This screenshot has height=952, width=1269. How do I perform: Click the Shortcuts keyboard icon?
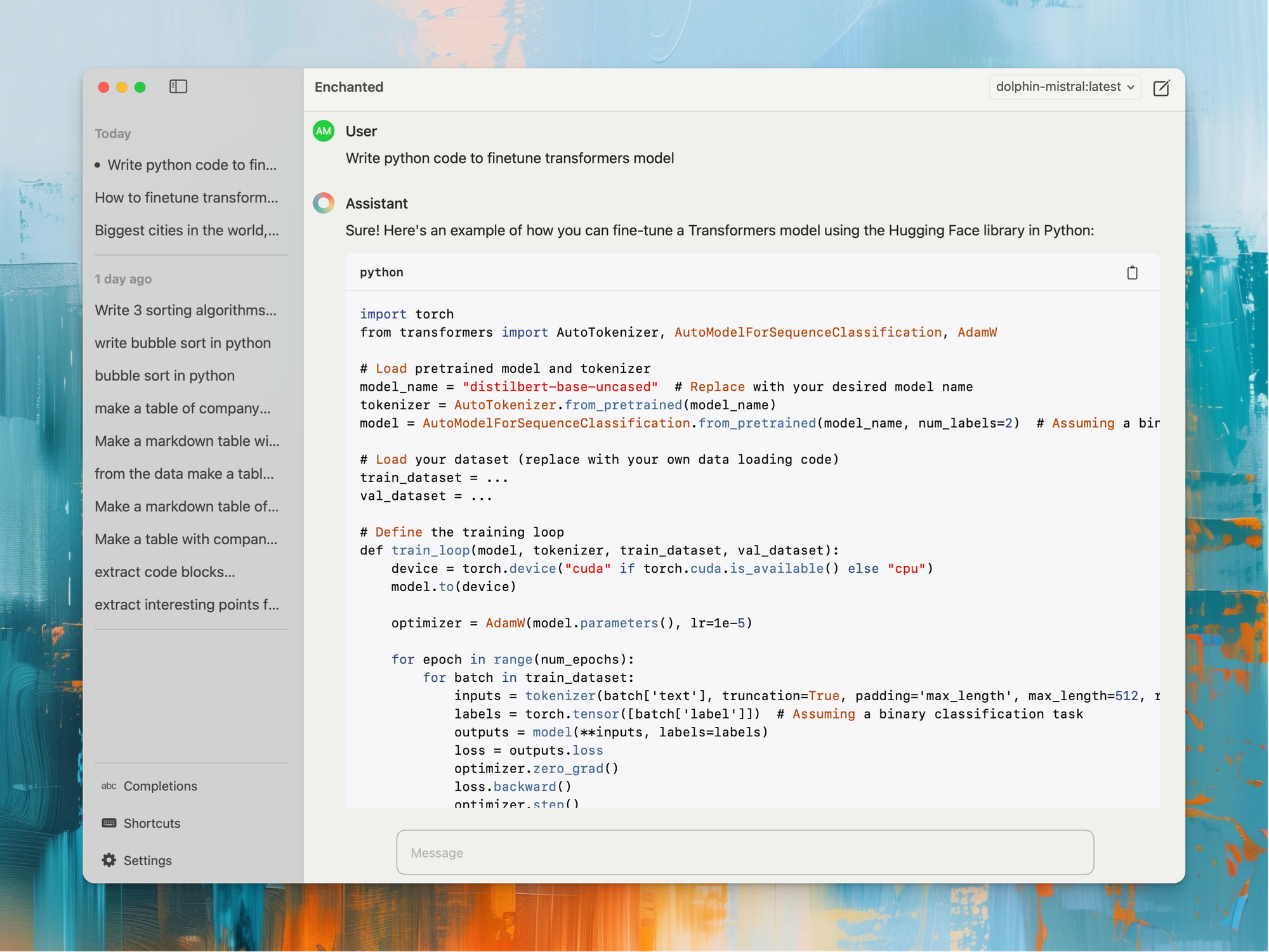[x=109, y=823]
